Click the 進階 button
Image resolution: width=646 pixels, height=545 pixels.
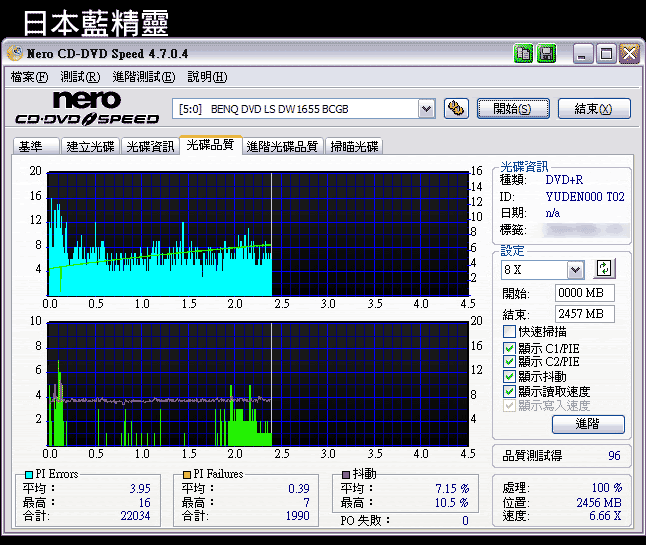(x=588, y=424)
